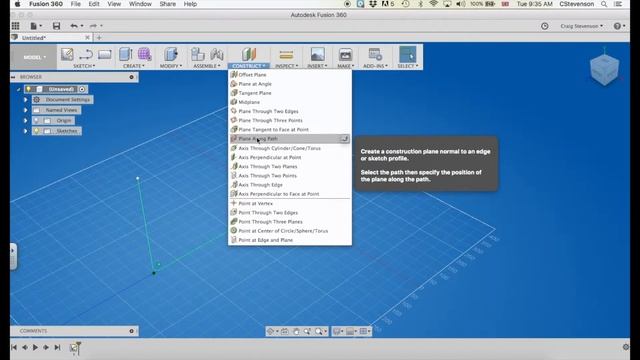Open the MODIFY dropdown label
The width and height of the screenshot is (640, 360).
171,66
